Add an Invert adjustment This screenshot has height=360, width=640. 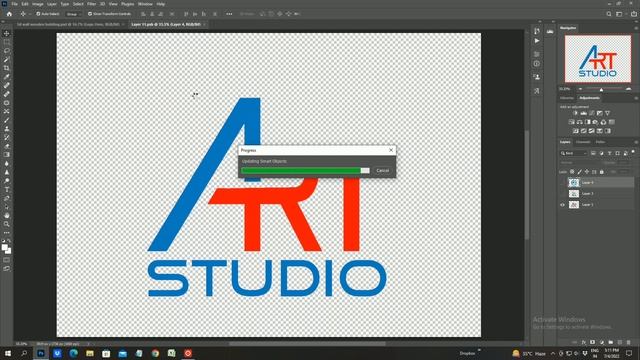(x=576, y=131)
